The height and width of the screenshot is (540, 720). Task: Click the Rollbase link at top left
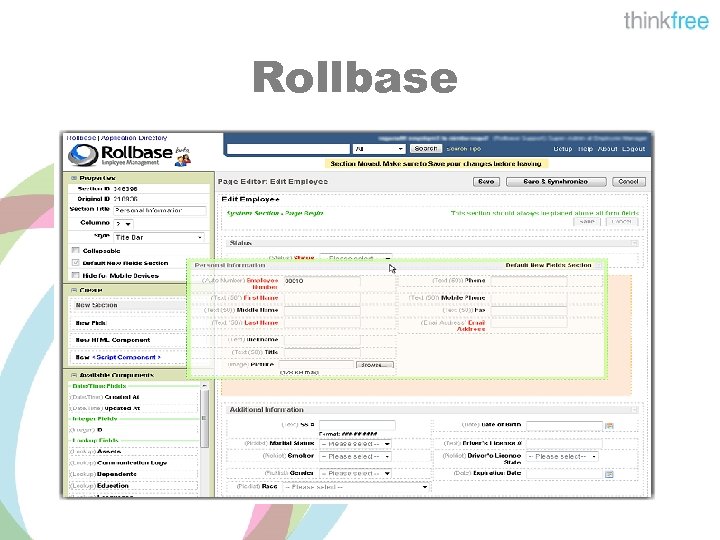click(82, 137)
